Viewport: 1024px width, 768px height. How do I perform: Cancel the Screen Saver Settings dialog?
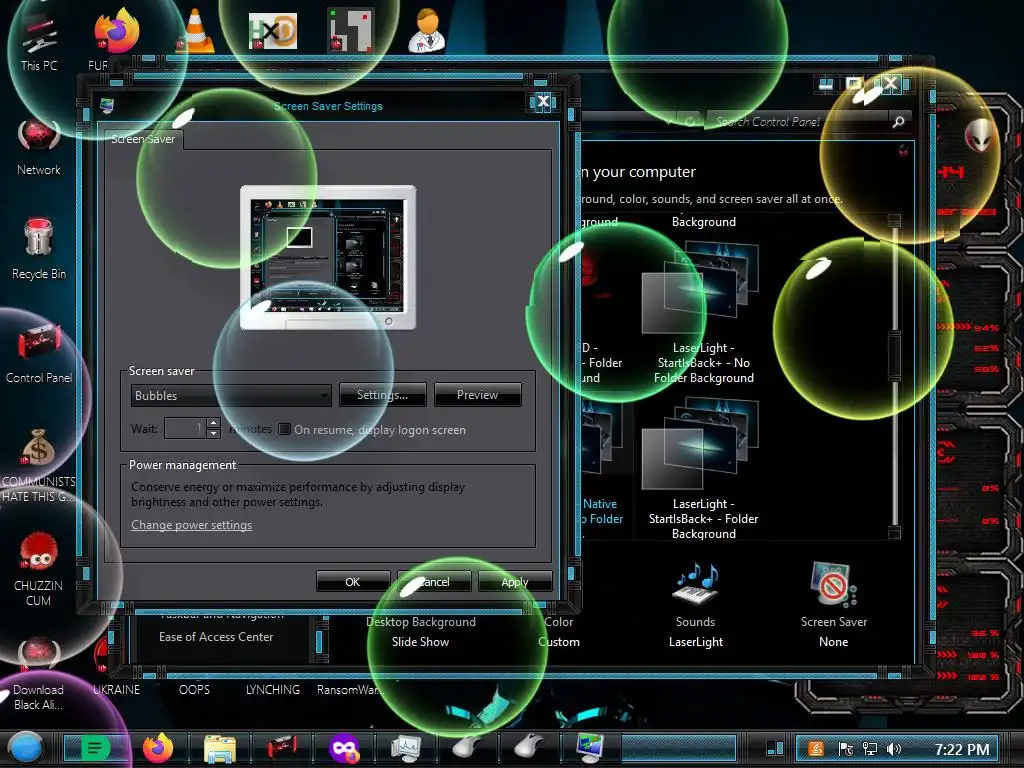click(434, 581)
